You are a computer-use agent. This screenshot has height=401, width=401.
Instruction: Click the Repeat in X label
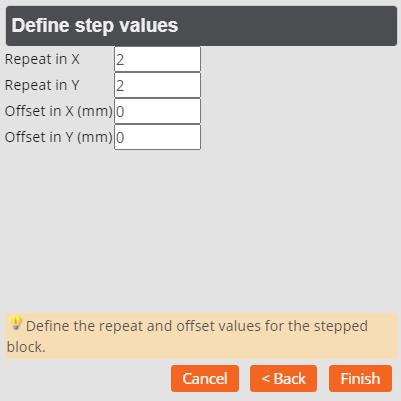(42, 59)
